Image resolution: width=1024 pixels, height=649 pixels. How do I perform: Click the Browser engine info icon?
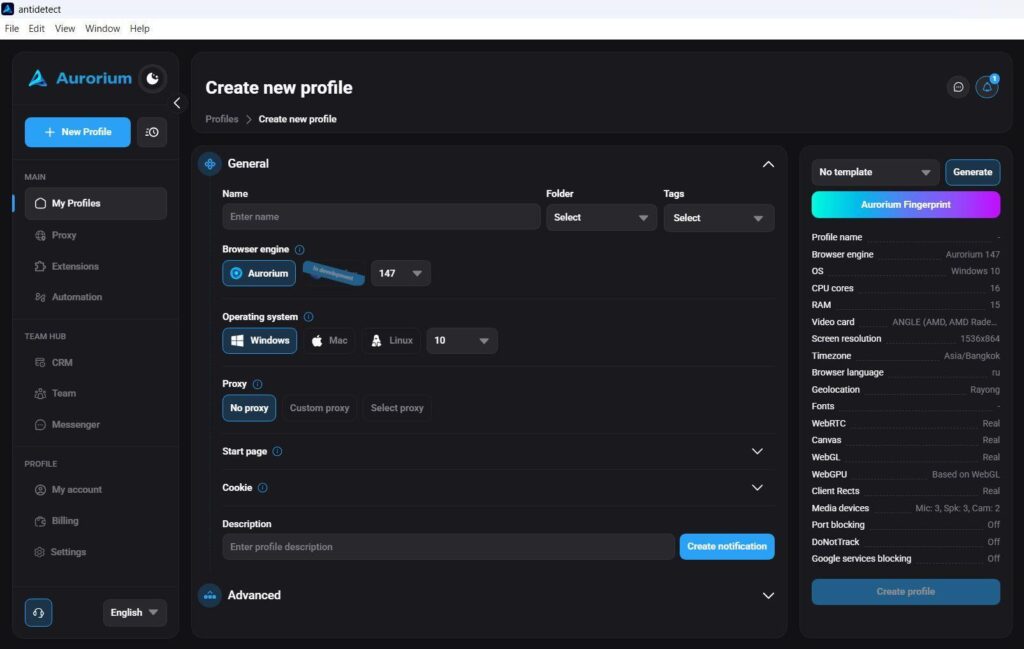coord(300,249)
